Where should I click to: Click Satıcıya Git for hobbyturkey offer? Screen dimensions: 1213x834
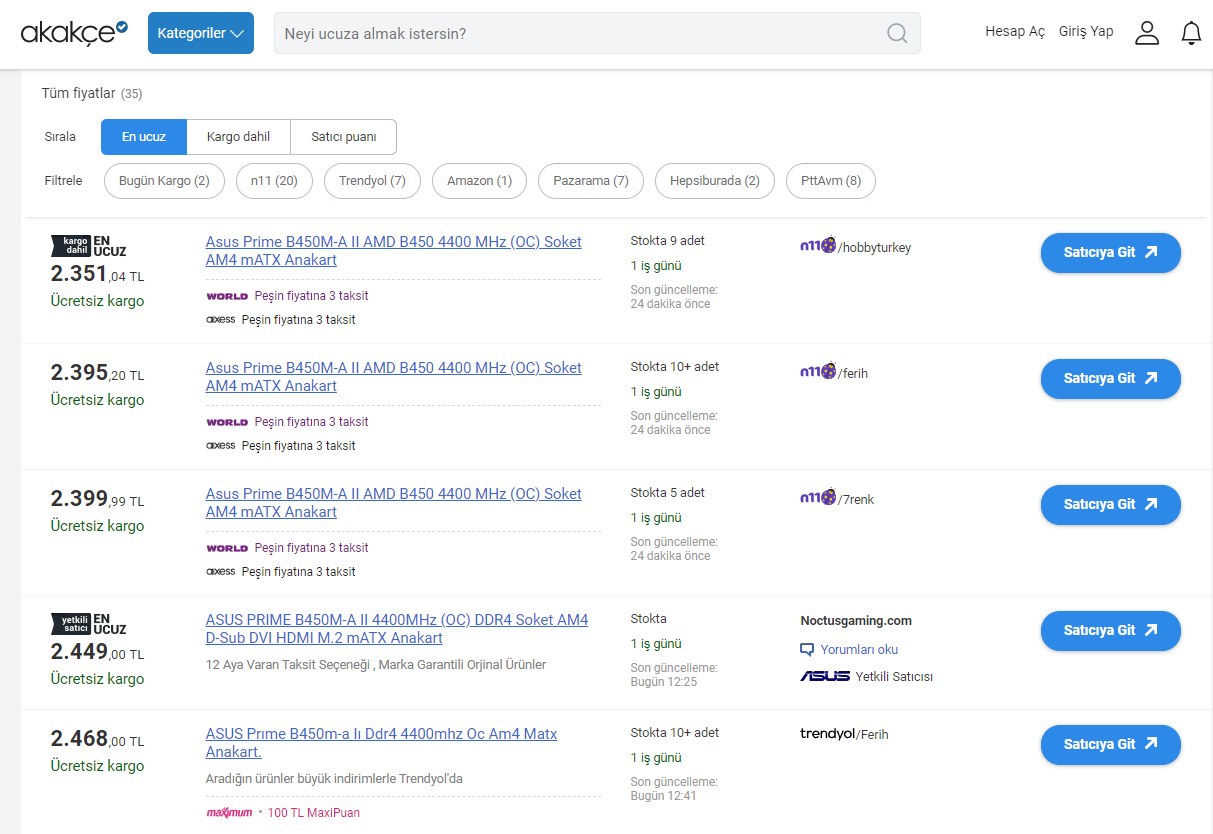point(1111,253)
